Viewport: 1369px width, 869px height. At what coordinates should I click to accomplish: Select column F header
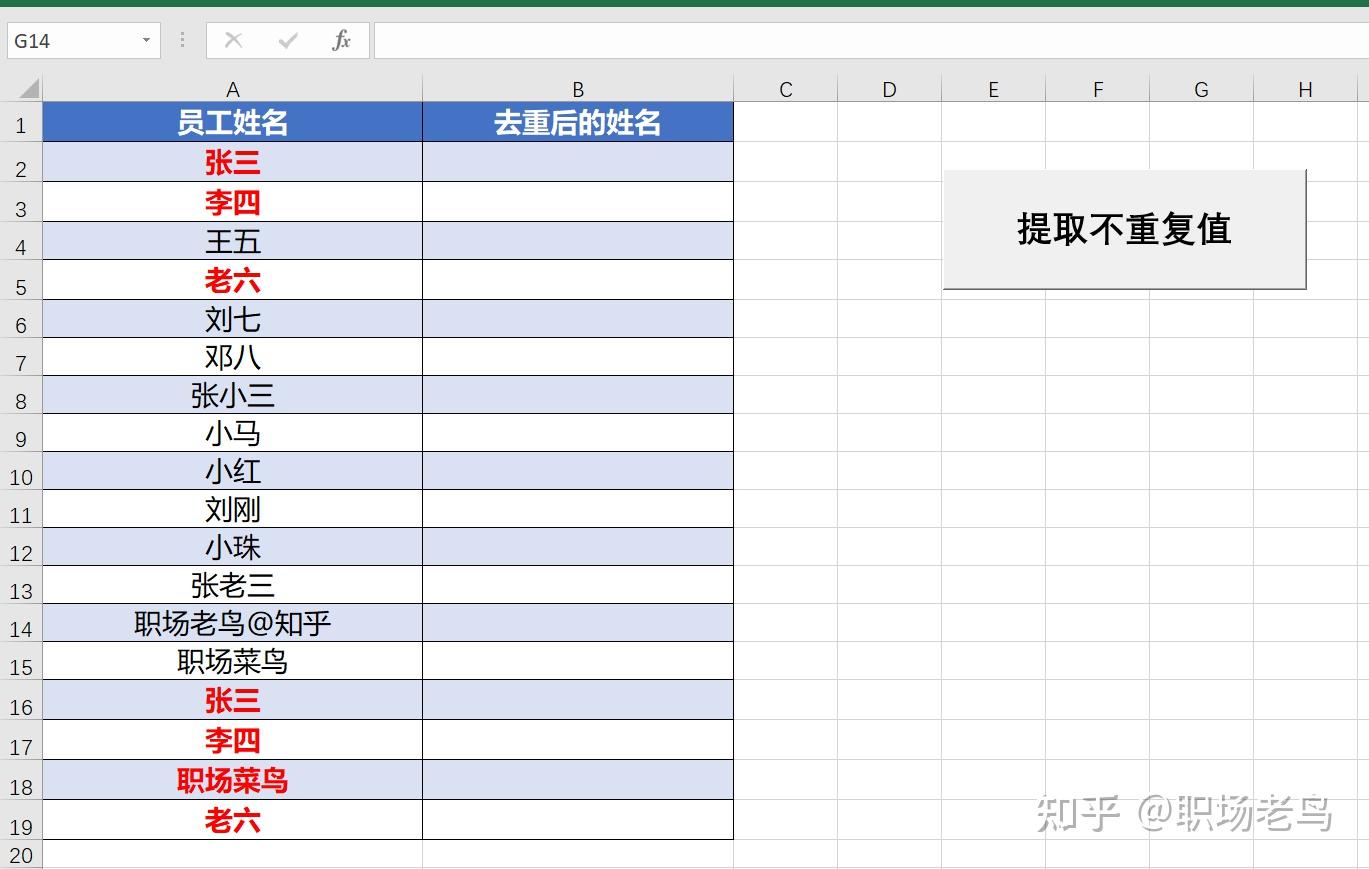pyautogui.click(x=1098, y=89)
